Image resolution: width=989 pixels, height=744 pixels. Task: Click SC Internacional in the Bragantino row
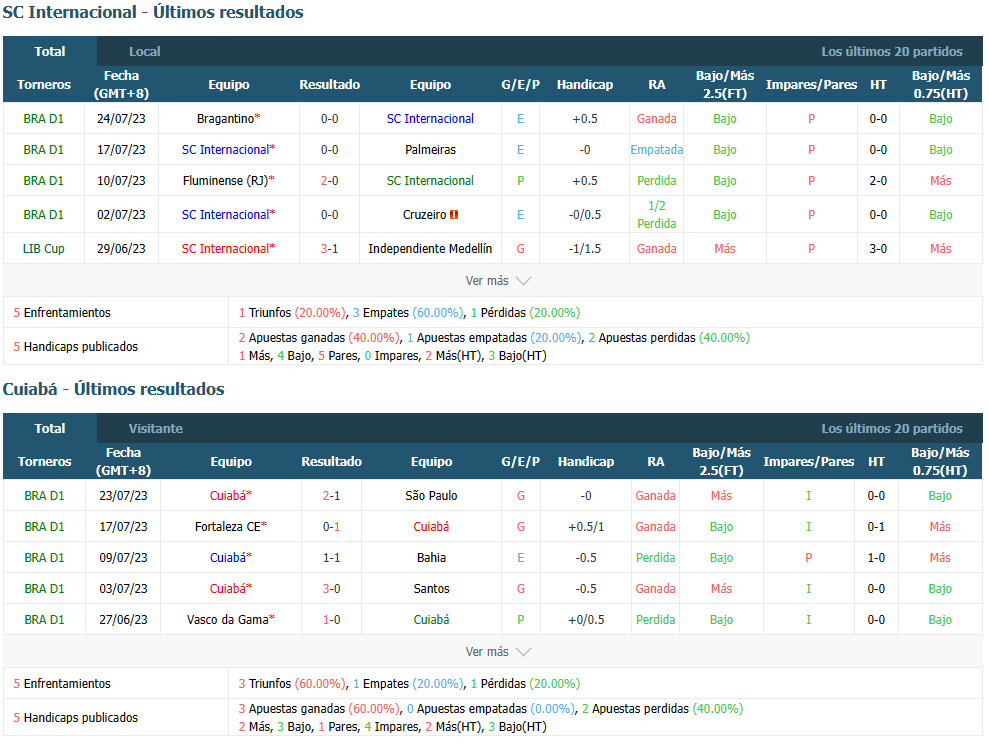pos(430,119)
